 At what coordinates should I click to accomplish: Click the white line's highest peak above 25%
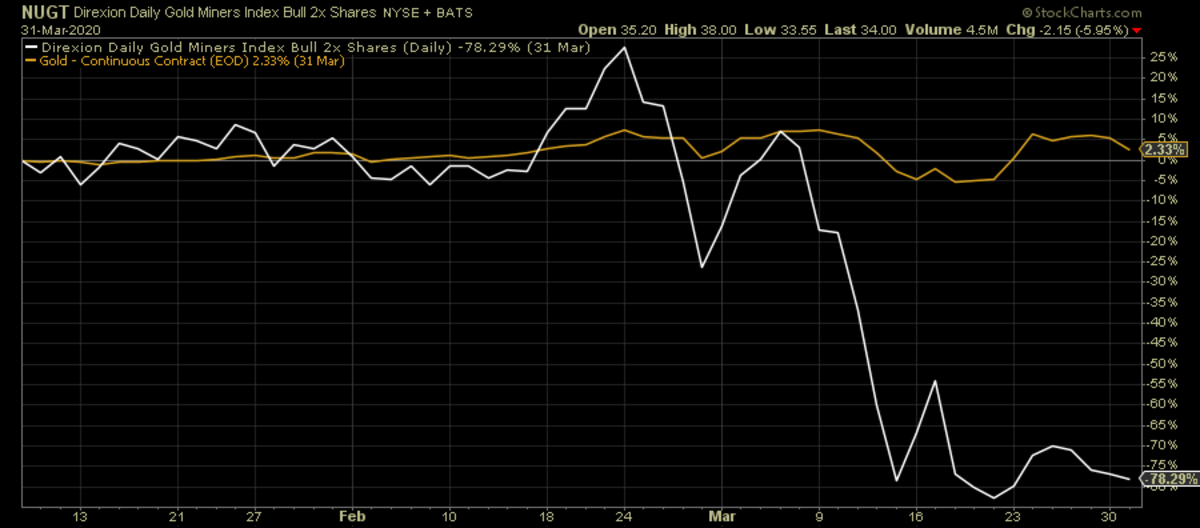625,47
